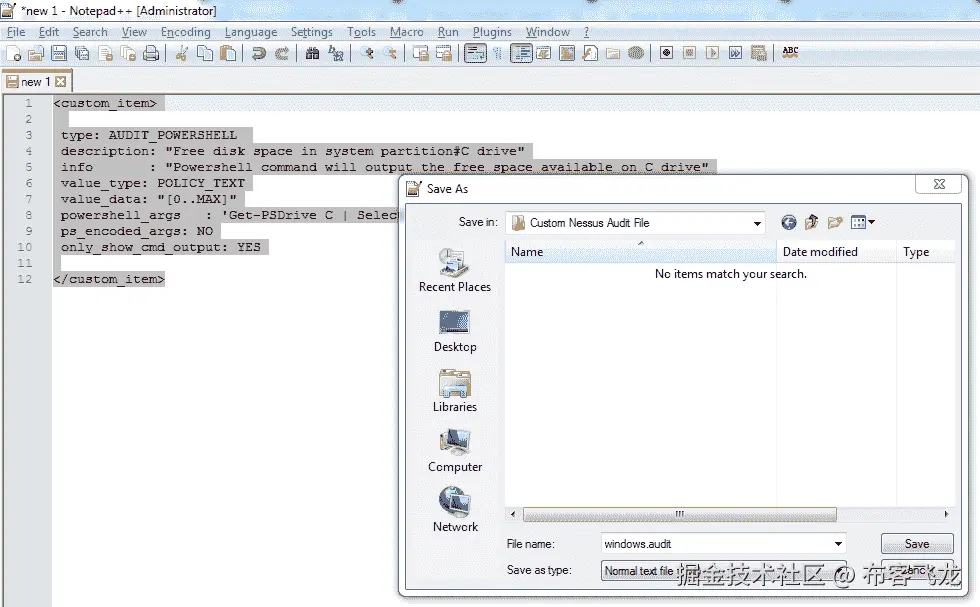
Task: Click the New file toolbar icon
Action: pyautogui.click(x=13, y=54)
